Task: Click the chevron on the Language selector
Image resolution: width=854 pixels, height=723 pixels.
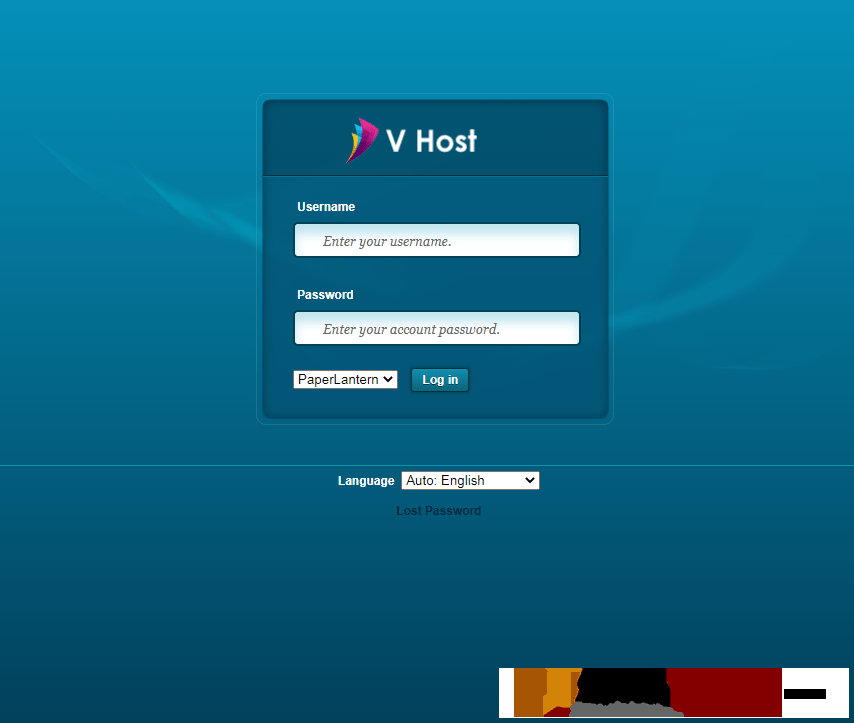Action: point(530,481)
